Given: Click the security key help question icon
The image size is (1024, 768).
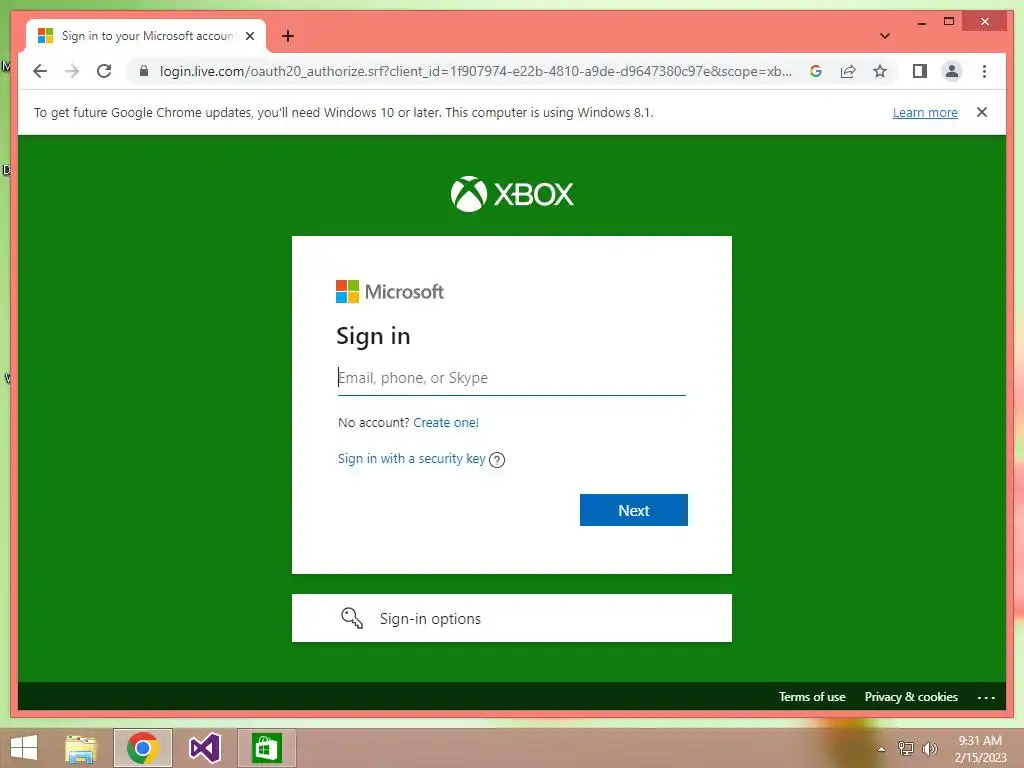Looking at the screenshot, I should 497,460.
